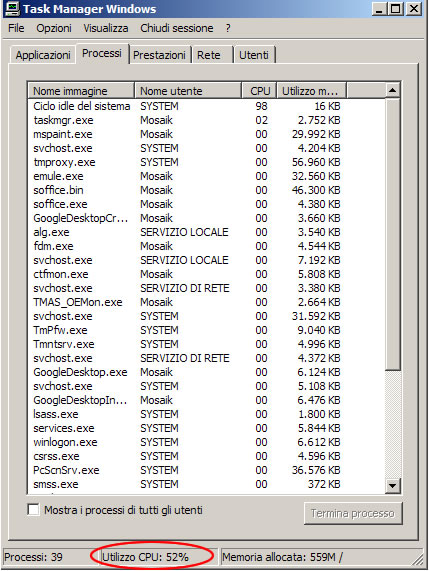Minimize the Task Manager window
429x571 pixels.
coord(380,9)
